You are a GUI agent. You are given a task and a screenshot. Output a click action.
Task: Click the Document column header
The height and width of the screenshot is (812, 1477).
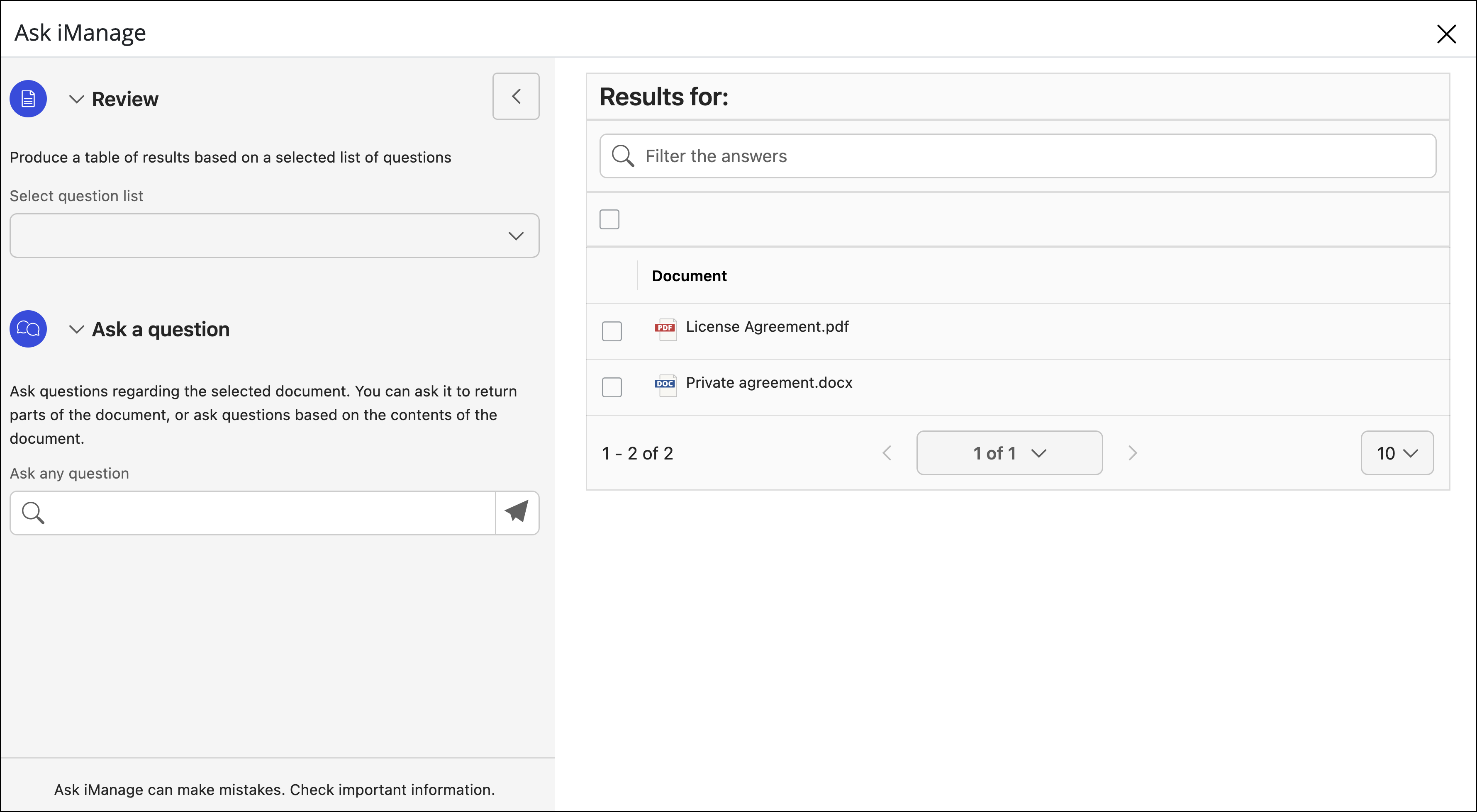[x=689, y=276]
